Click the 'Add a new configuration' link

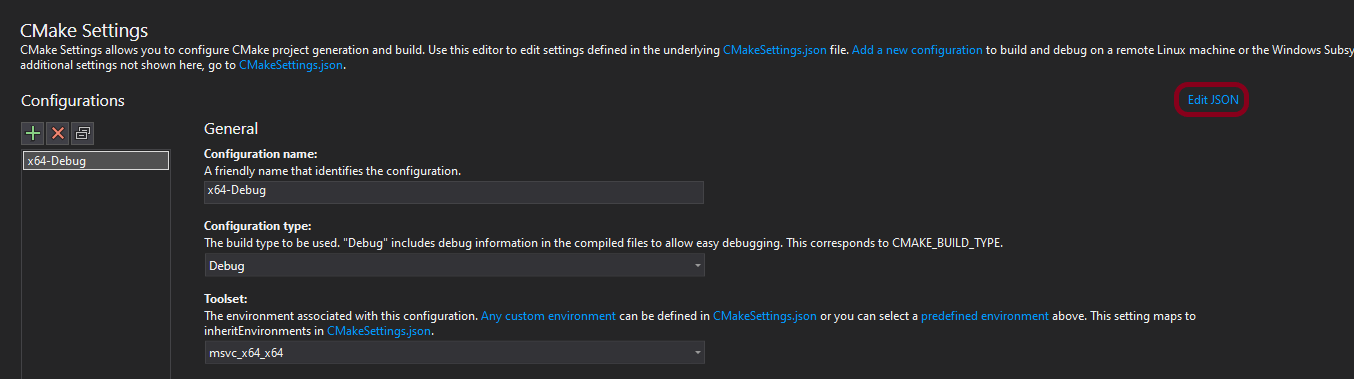click(x=917, y=49)
